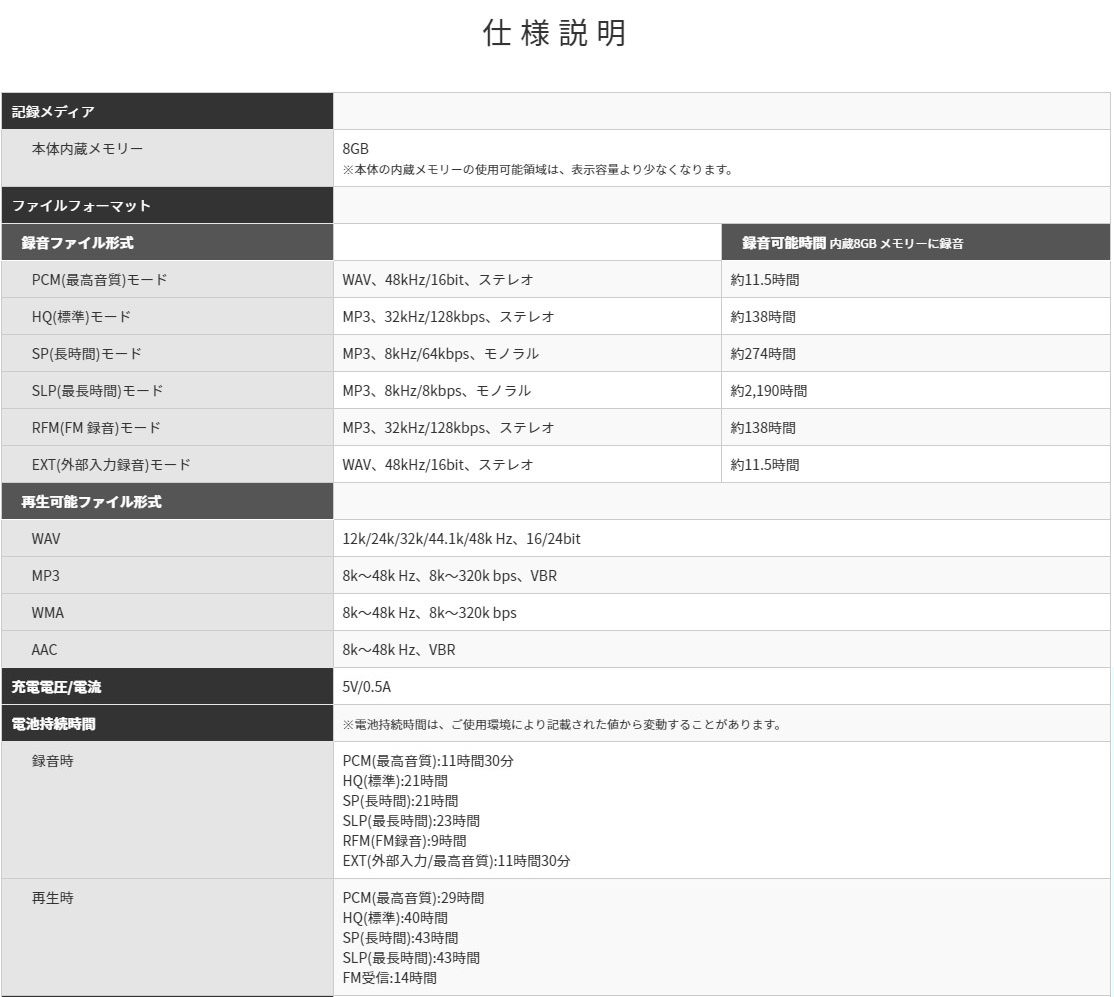This screenshot has height=997, width=1114.
Task: Click the FM受信:14時間 line
Action: (389, 978)
